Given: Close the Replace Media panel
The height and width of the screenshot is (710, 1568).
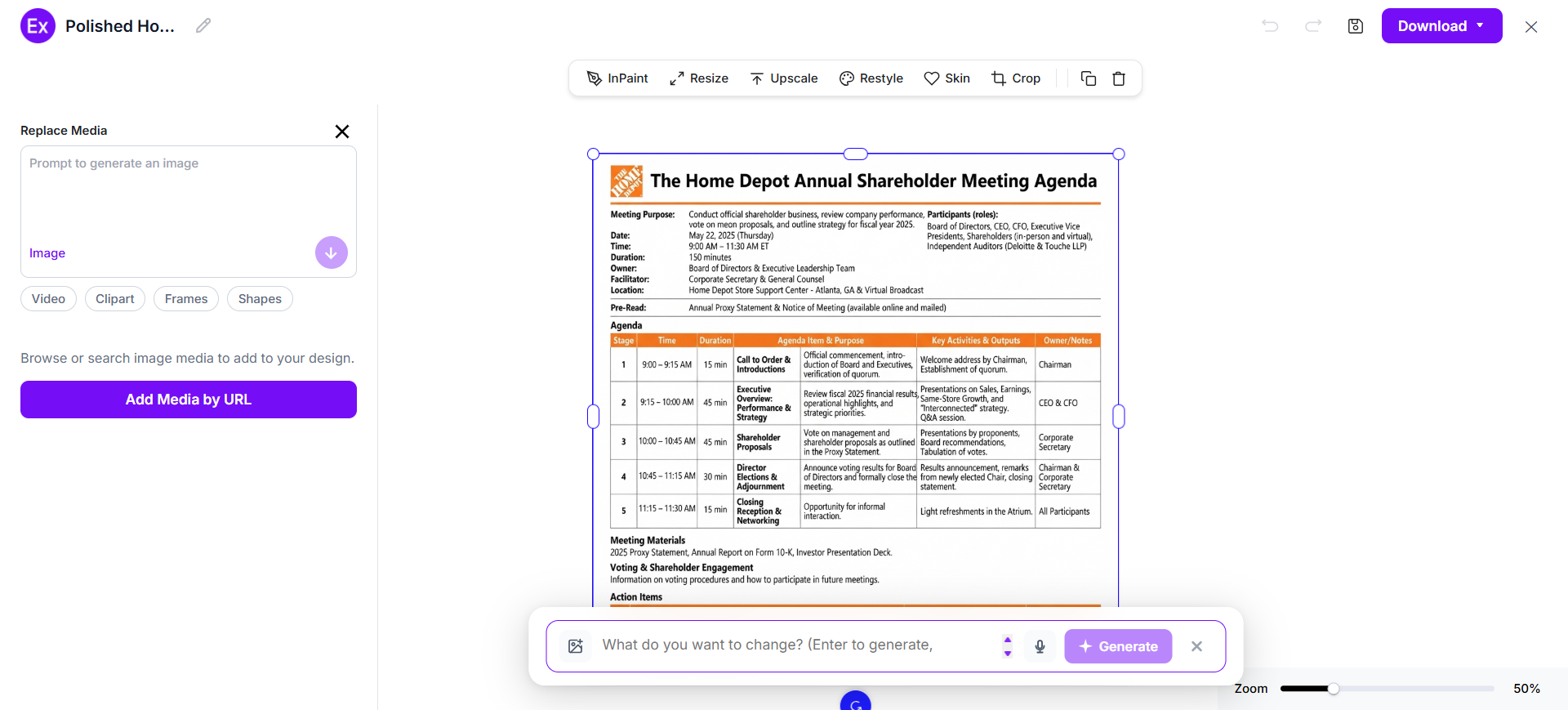Looking at the screenshot, I should point(342,132).
